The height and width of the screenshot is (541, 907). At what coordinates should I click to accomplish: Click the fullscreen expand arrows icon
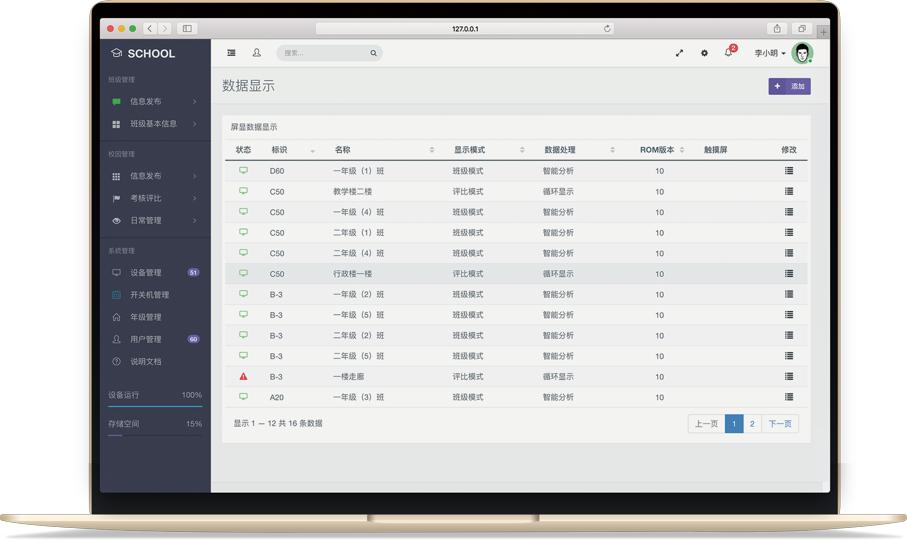click(679, 53)
